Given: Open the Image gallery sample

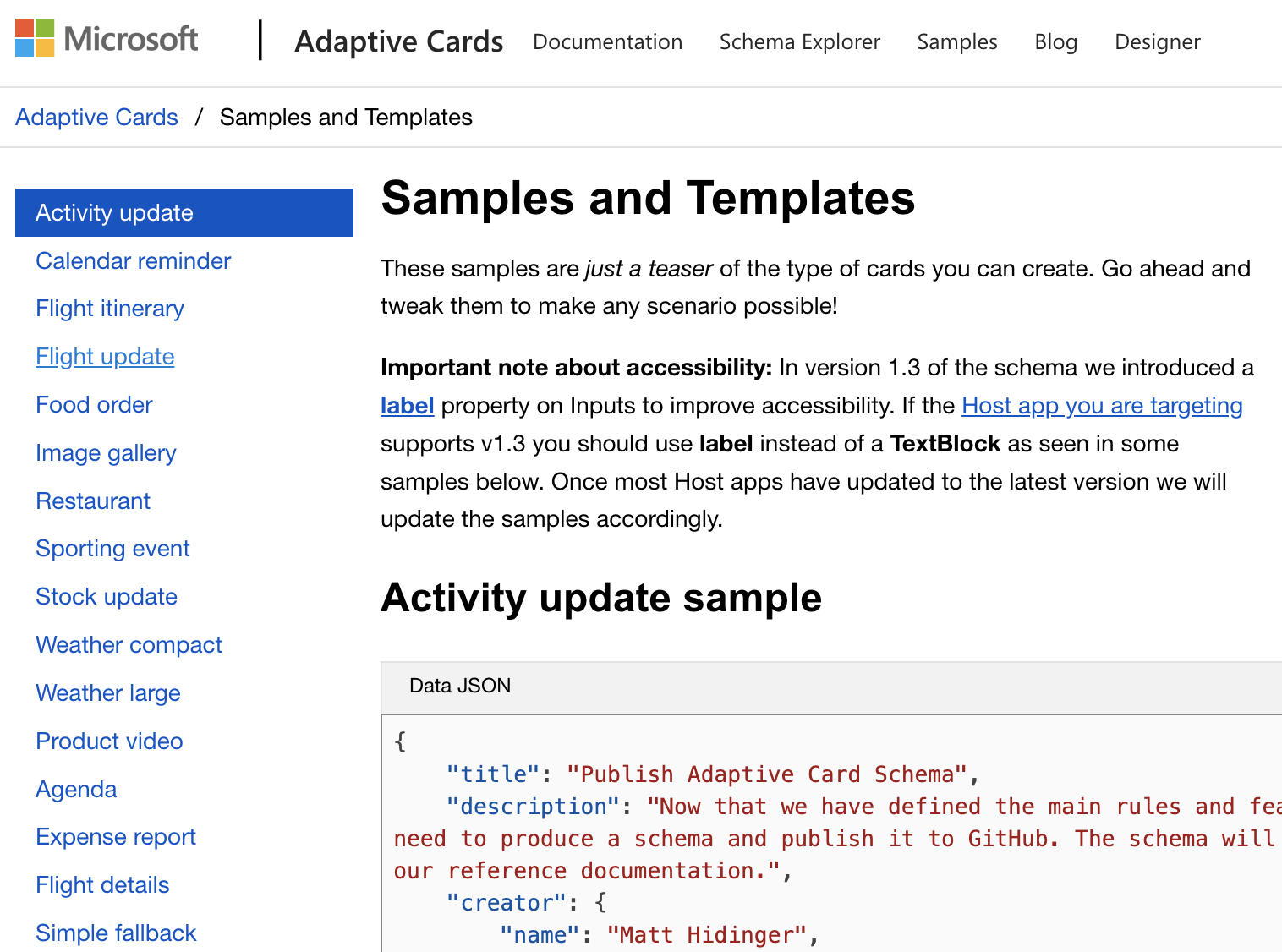Looking at the screenshot, I should pos(106,453).
